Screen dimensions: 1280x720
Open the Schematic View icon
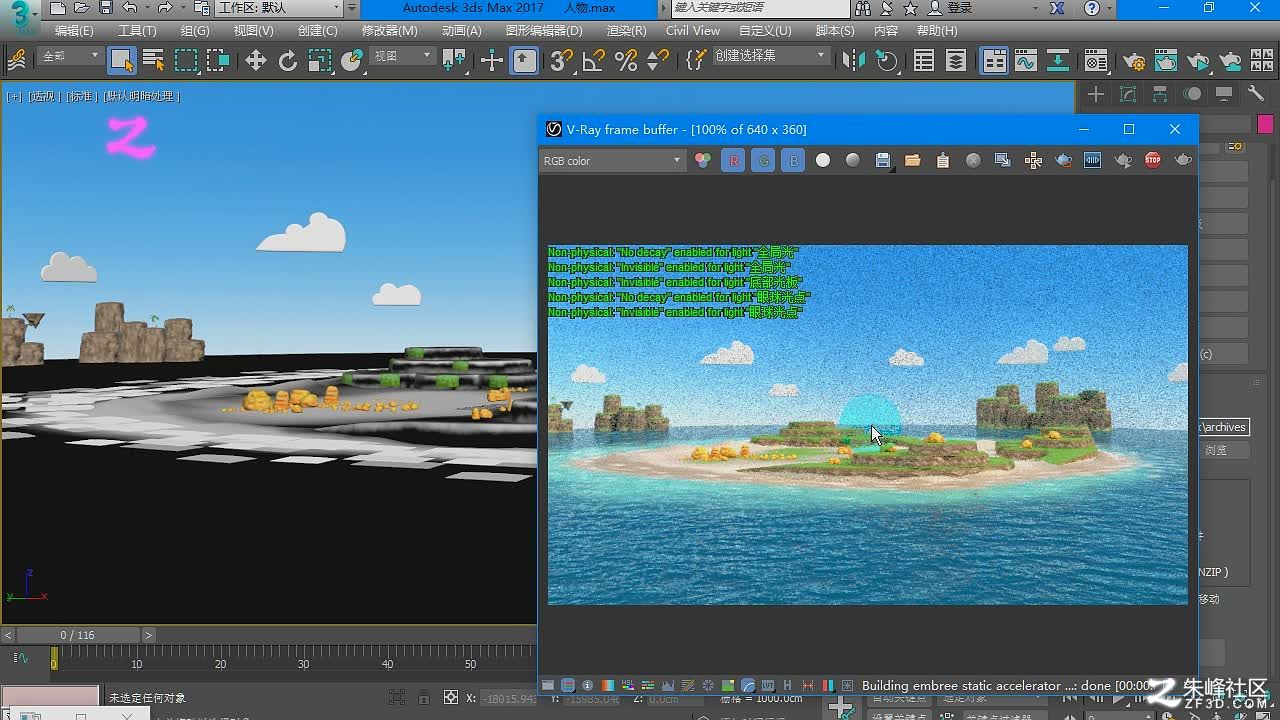(1058, 61)
